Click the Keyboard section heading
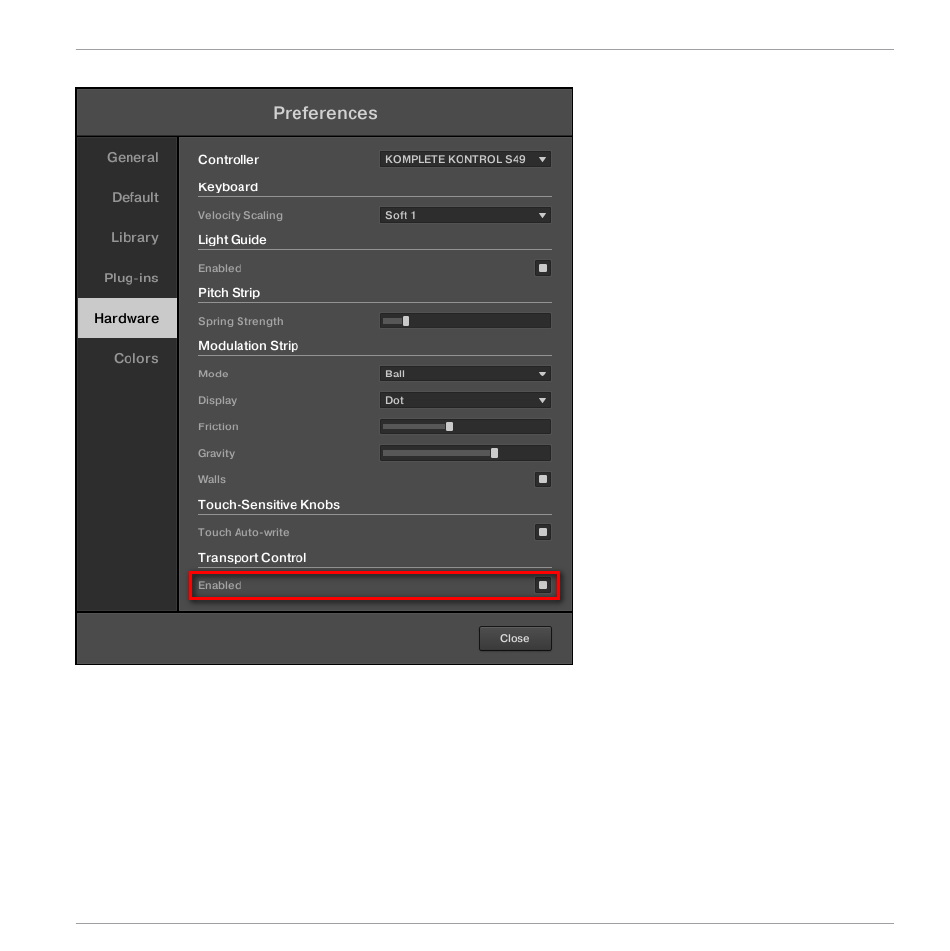Screen dimensions: 950x951 [227, 187]
